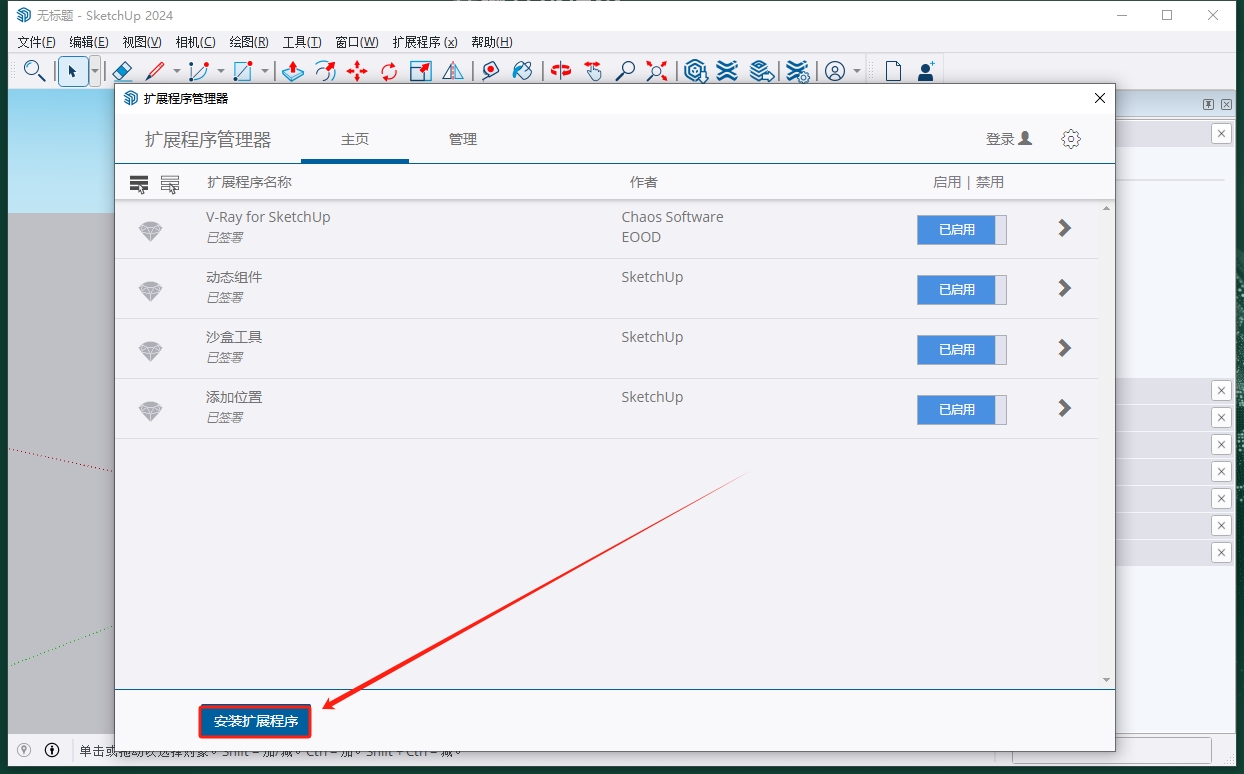Select the Tape Measure tool
The width and height of the screenshot is (1244, 774).
point(490,71)
